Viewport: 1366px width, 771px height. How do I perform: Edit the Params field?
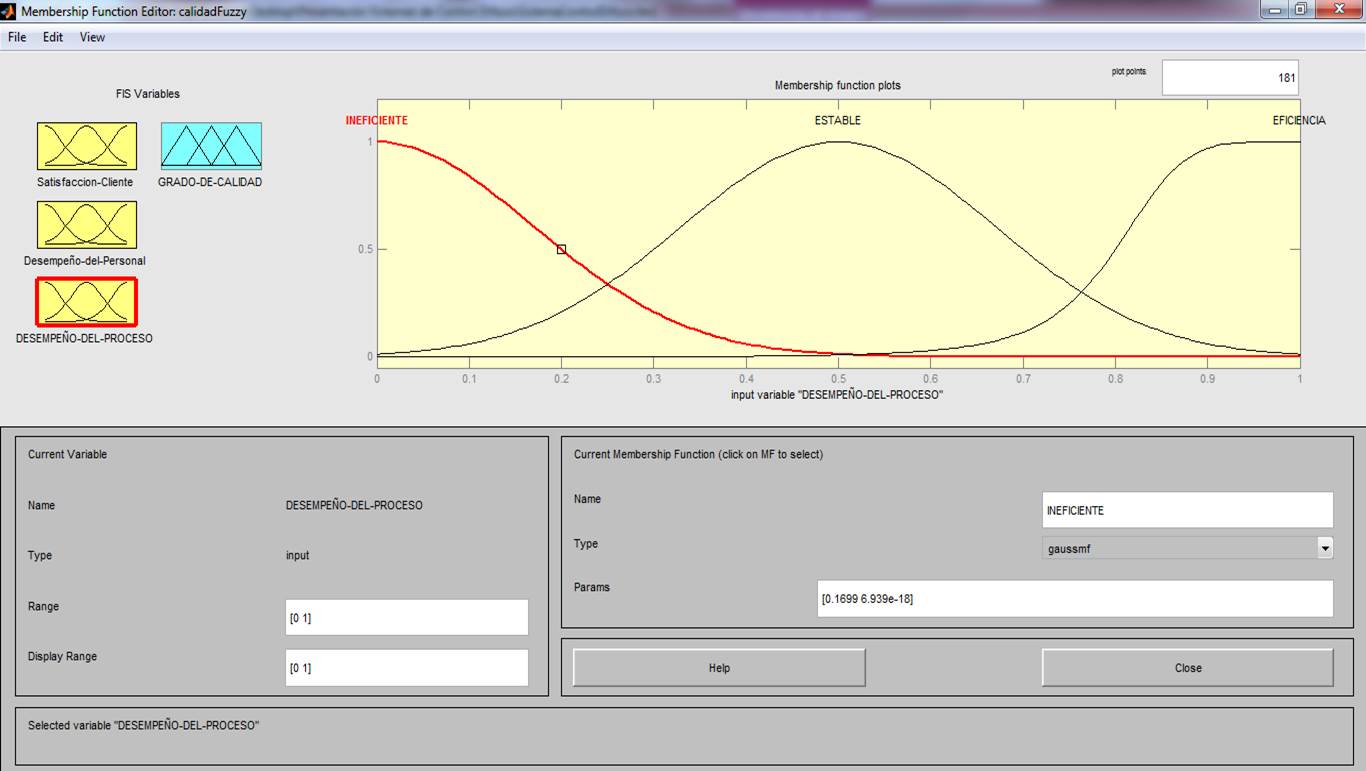coord(1075,598)
